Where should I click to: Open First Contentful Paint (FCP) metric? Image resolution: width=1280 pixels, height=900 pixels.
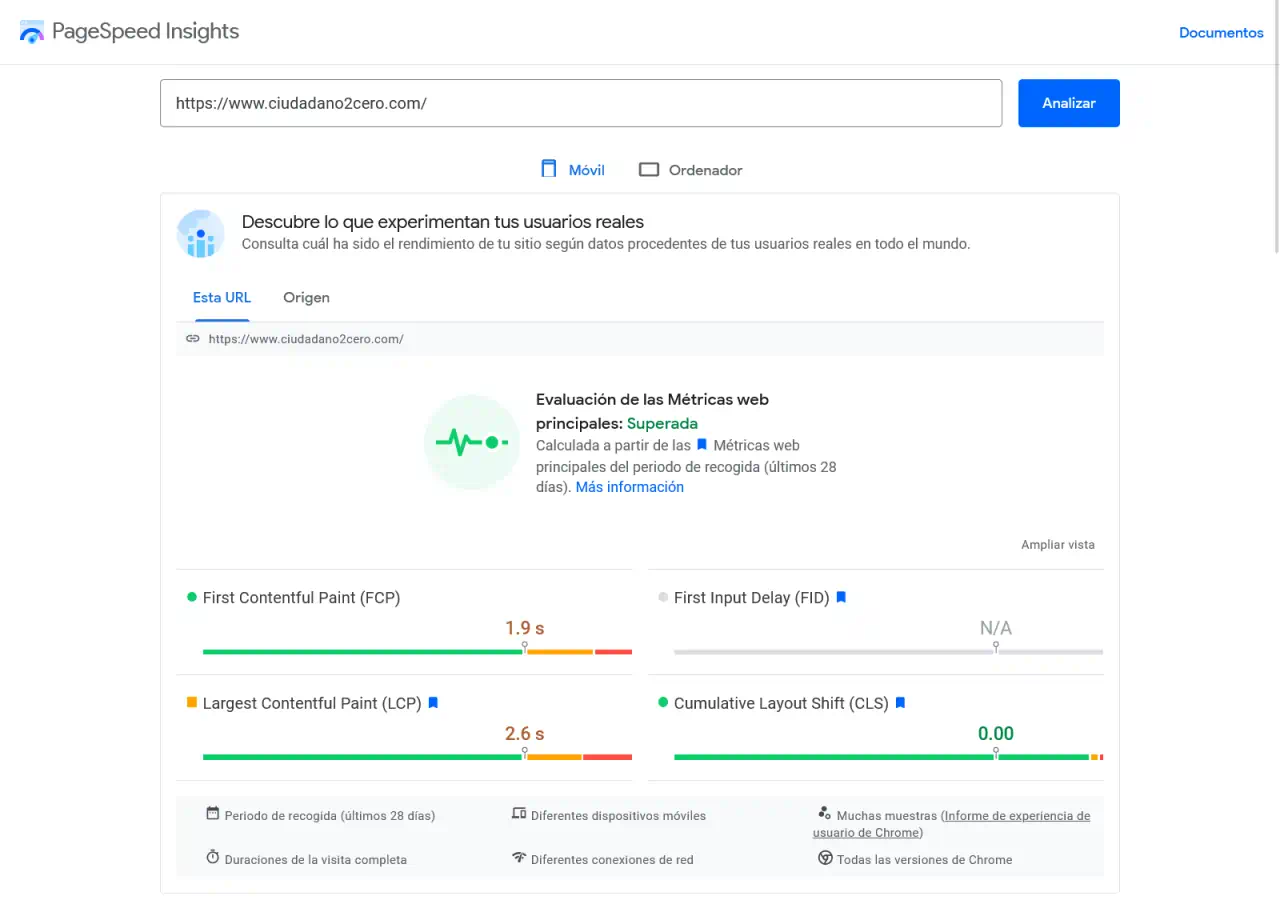(301, 598)
